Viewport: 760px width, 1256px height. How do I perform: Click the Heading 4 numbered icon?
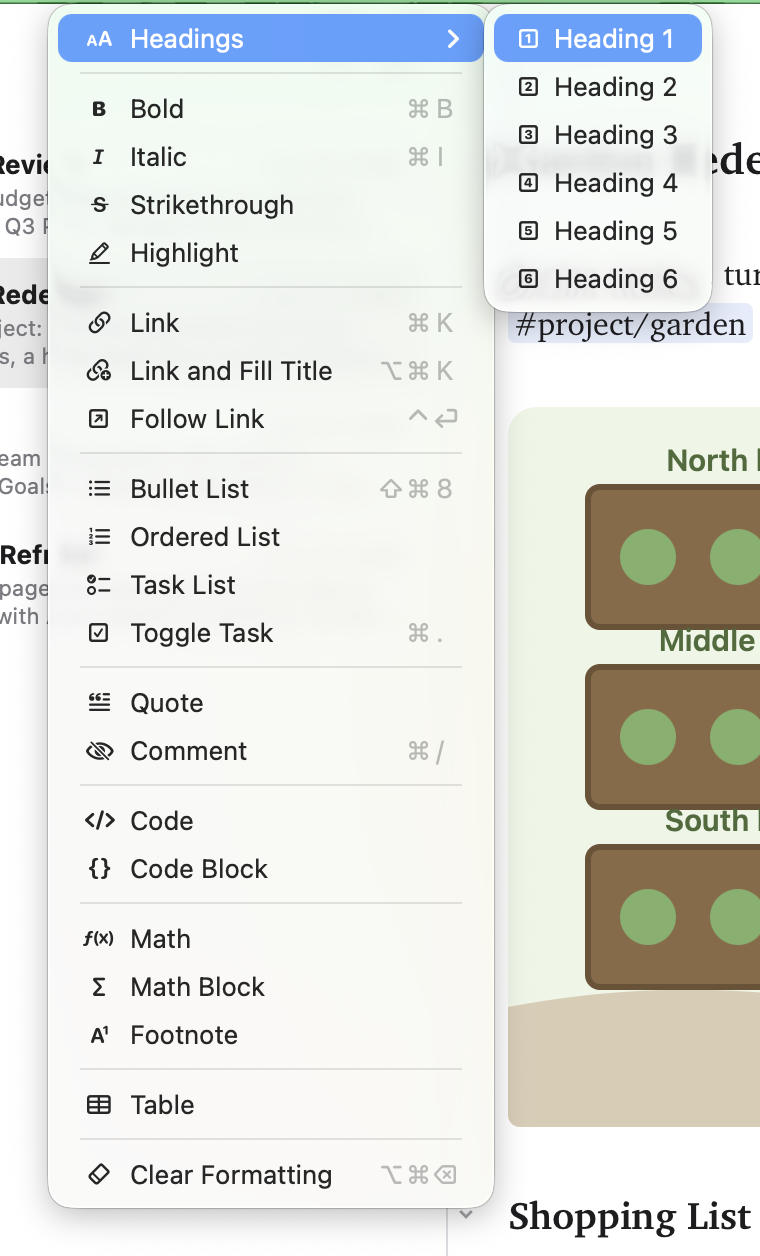click(529, 183)
